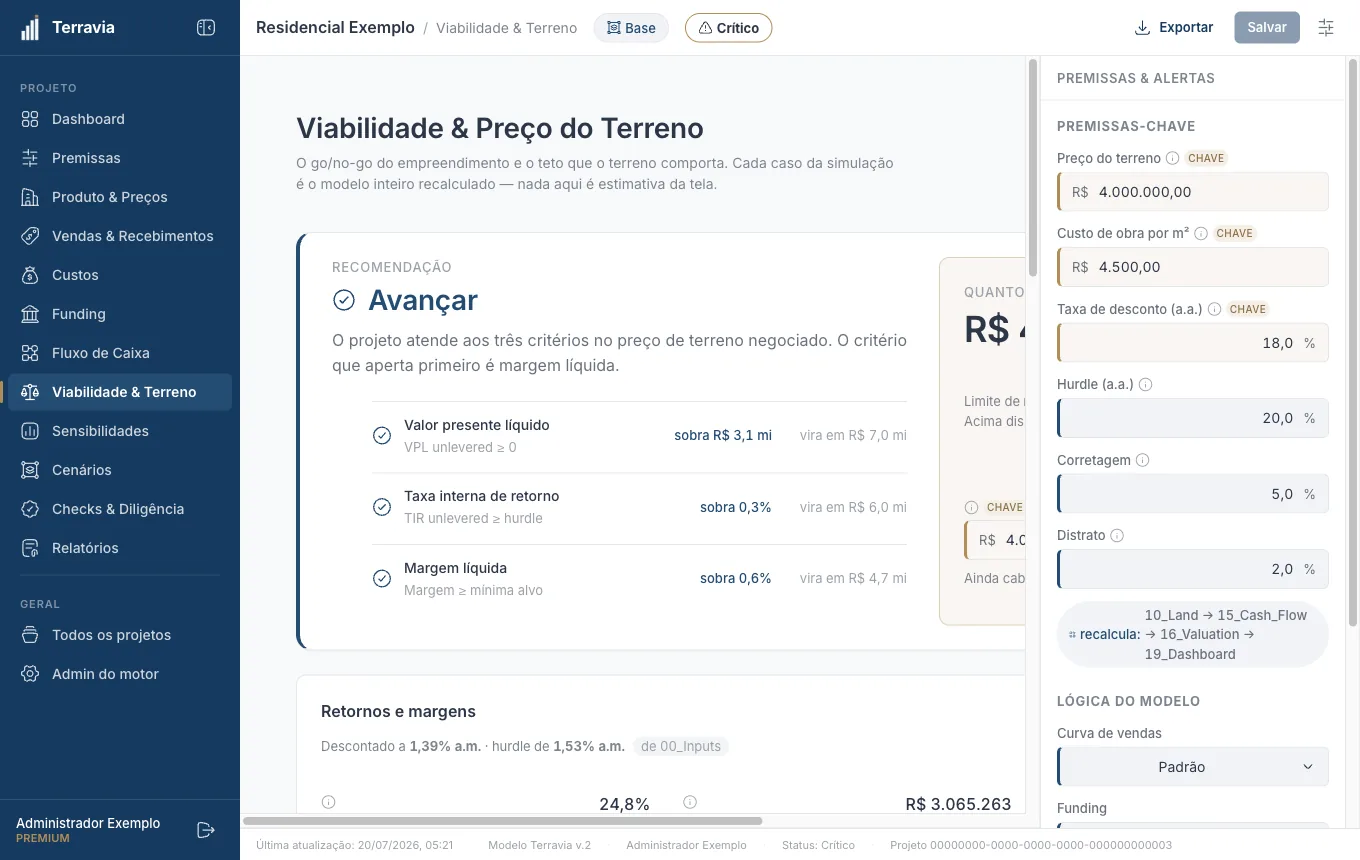
Task: Show info icon next to Corretagem
Action: tap(1142, 460)
